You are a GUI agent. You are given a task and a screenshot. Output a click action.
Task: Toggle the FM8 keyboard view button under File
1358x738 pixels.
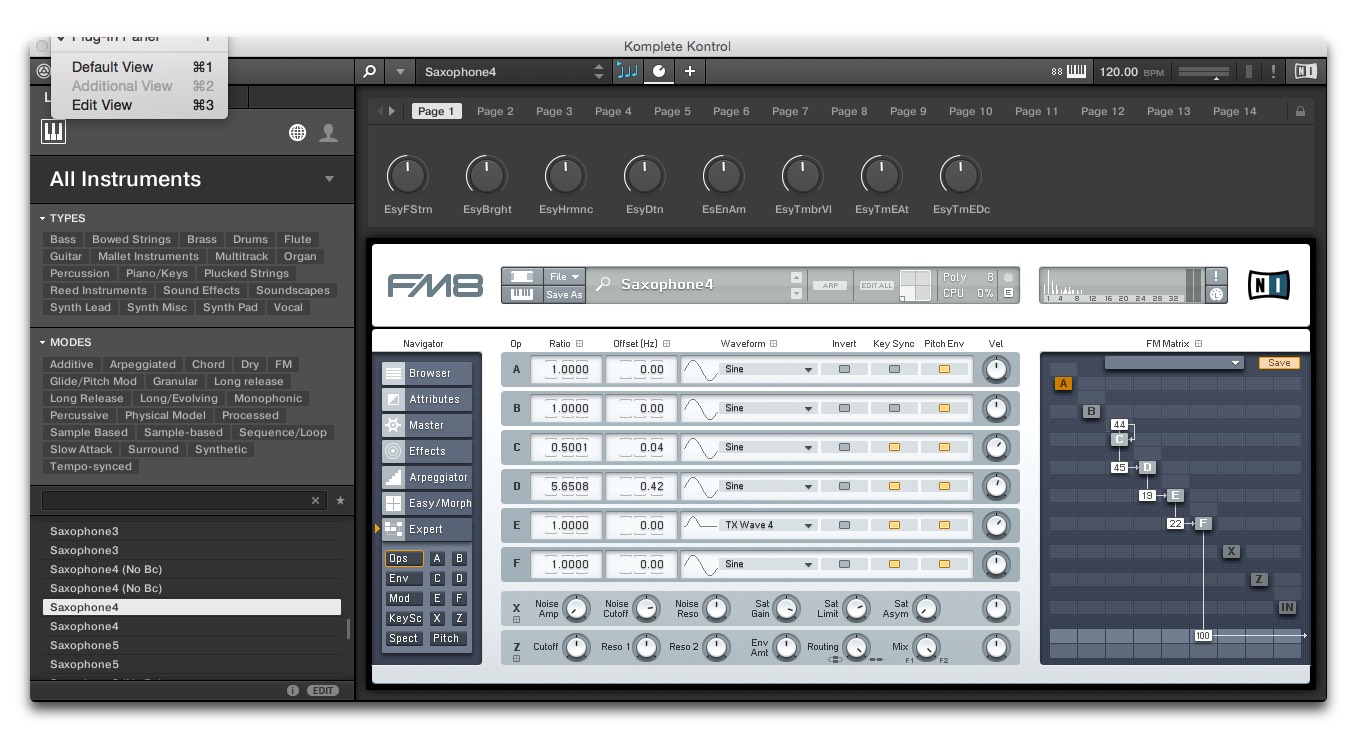[x=522, y=294]
